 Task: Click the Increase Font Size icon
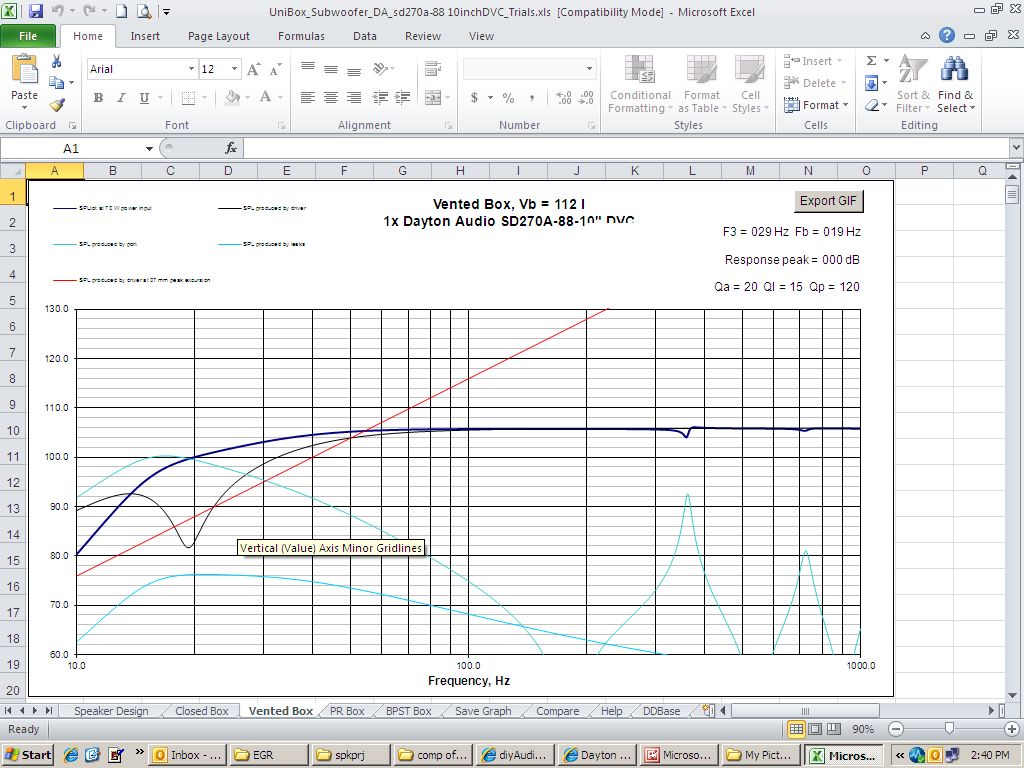click(x=254, y=69)
